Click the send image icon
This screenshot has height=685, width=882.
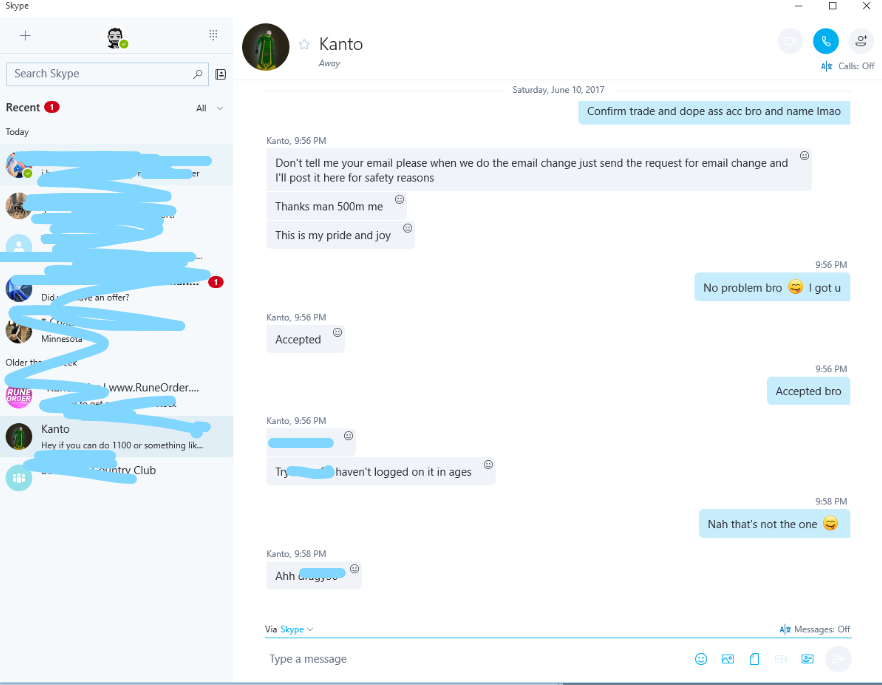(x=728, y=659)
